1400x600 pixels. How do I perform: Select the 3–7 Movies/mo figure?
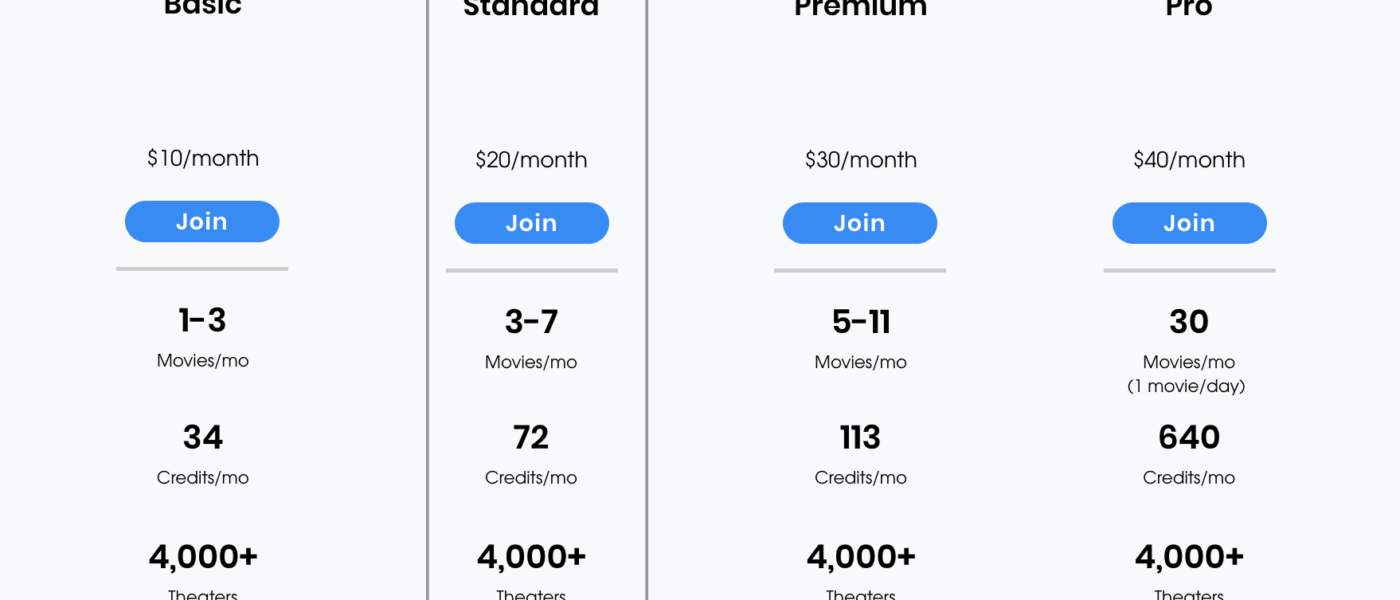tap(531, 322)
